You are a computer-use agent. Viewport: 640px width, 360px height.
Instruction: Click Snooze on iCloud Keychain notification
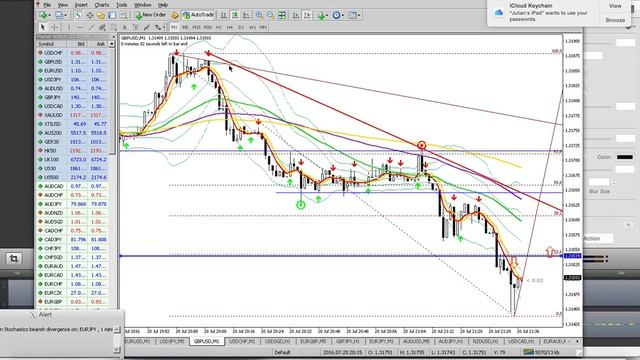coord(615,20)
